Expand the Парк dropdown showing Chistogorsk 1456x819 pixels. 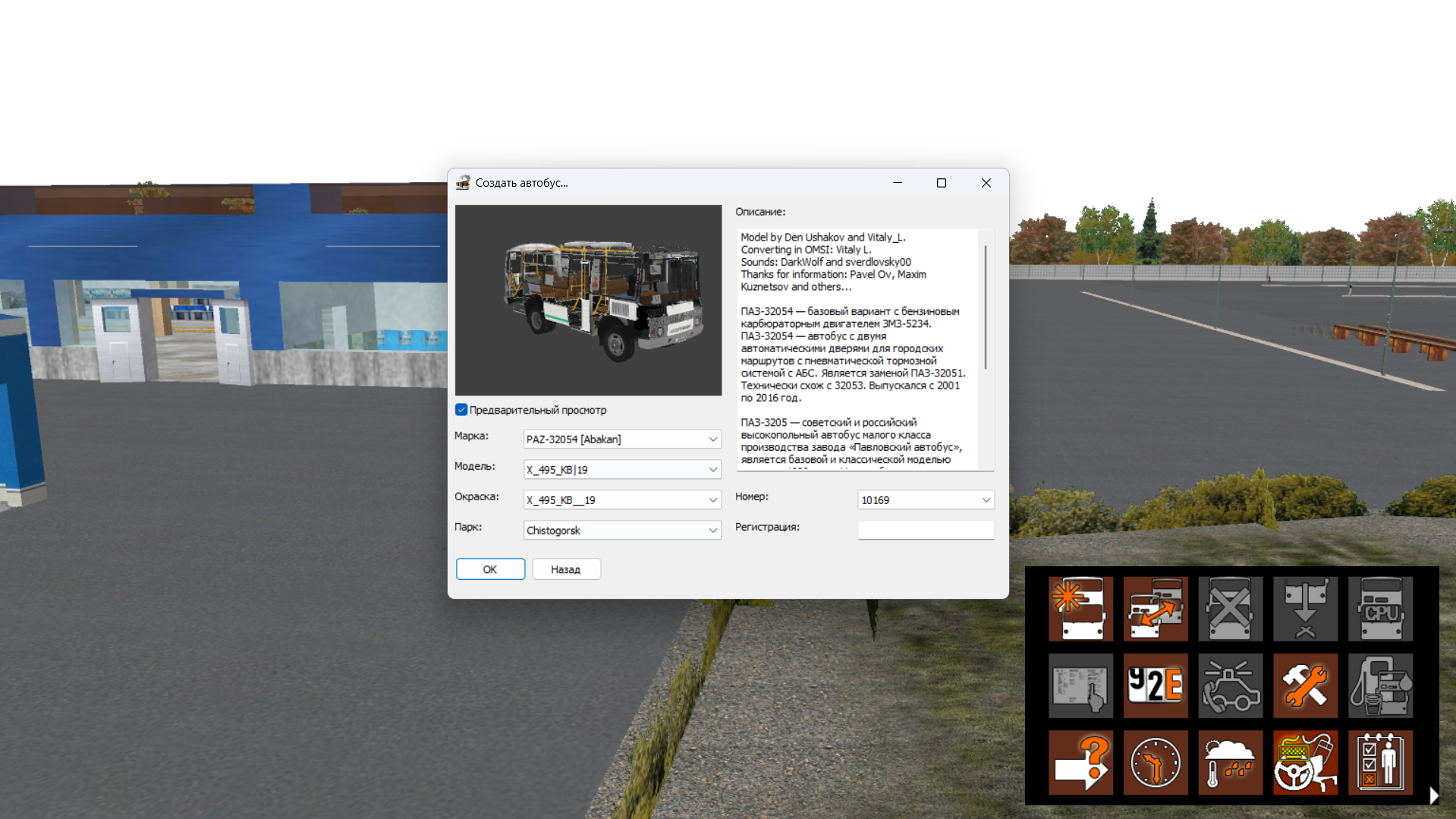[622, 531]
